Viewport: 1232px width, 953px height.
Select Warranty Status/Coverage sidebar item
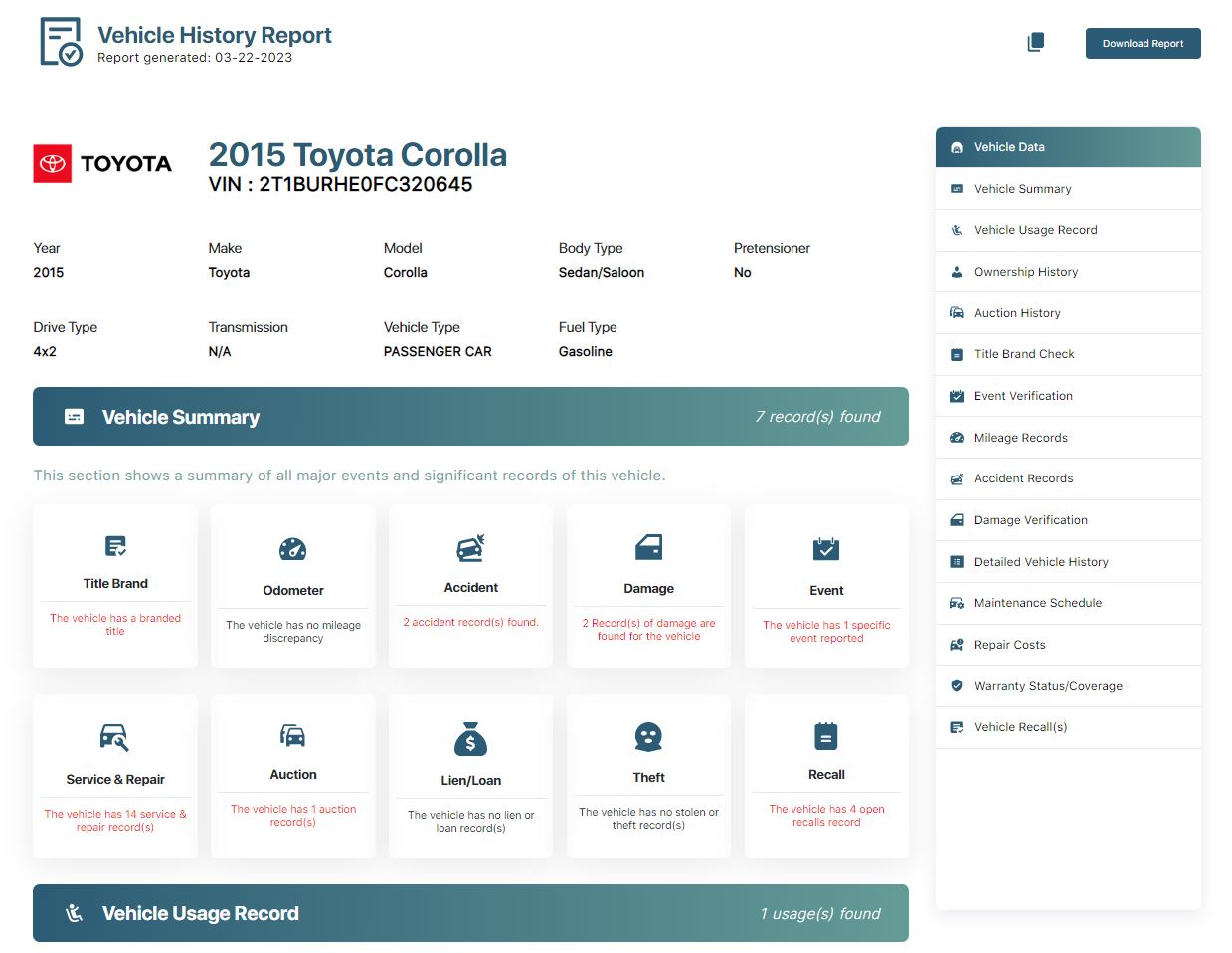coord(1068,686)
